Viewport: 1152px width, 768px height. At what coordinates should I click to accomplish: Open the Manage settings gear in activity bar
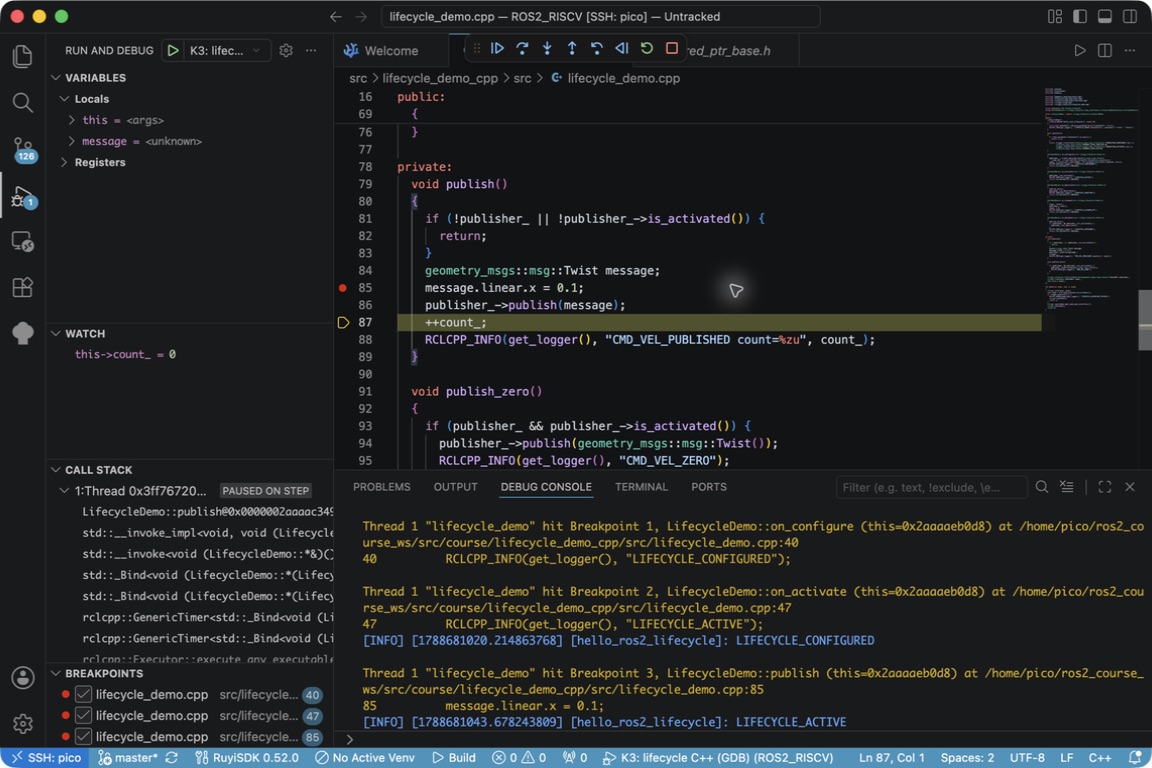point(23,724)
